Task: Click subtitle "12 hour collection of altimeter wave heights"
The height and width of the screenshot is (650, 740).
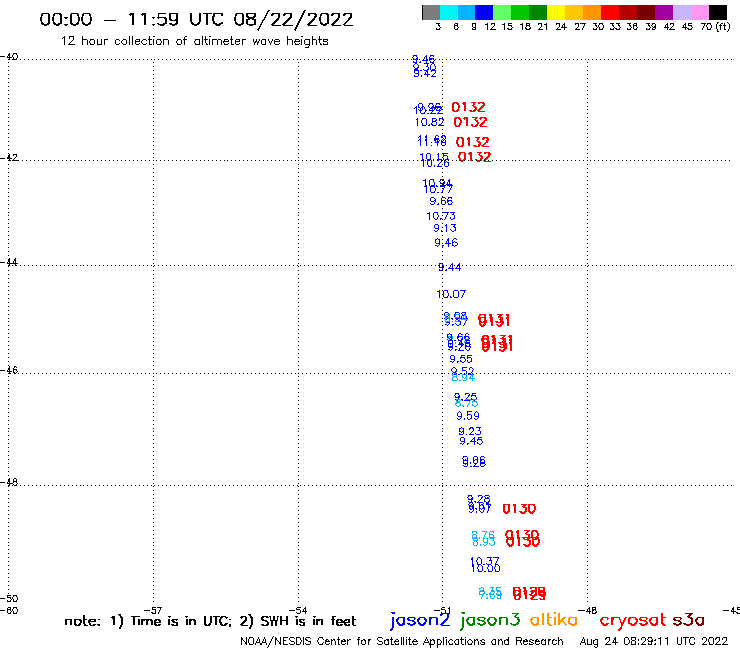Action: (194, 41)
